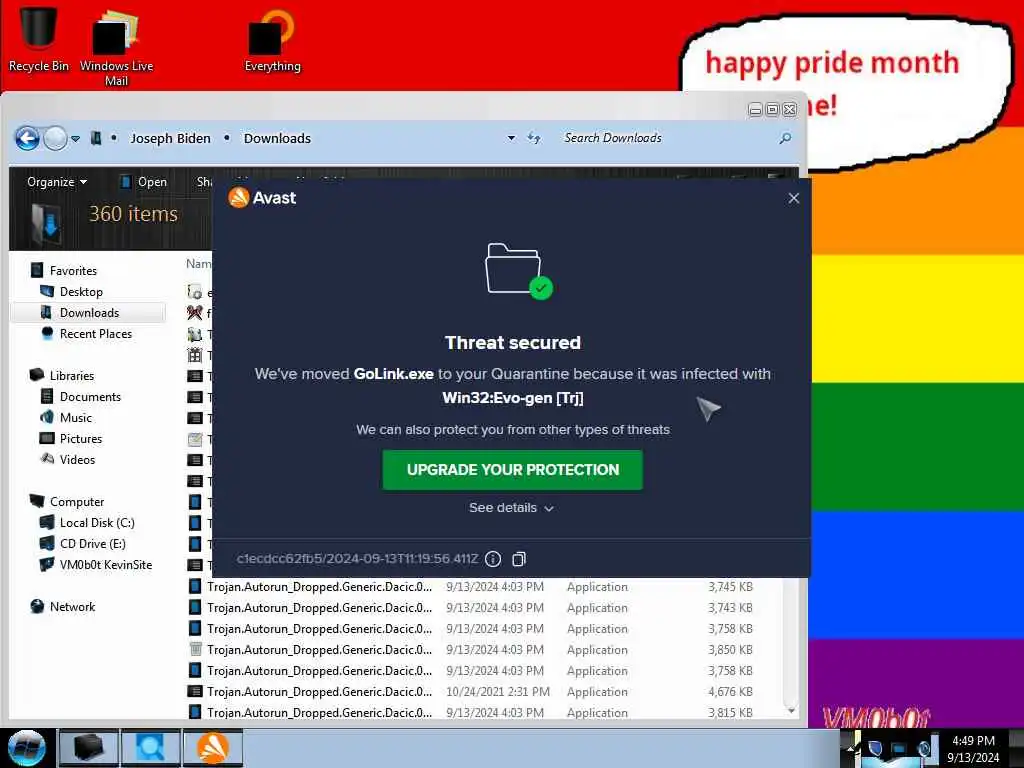Select the Trojan file dated 10/24/2021 2:31 PM
Viewport: 1024px width, 768px height.
470,692
